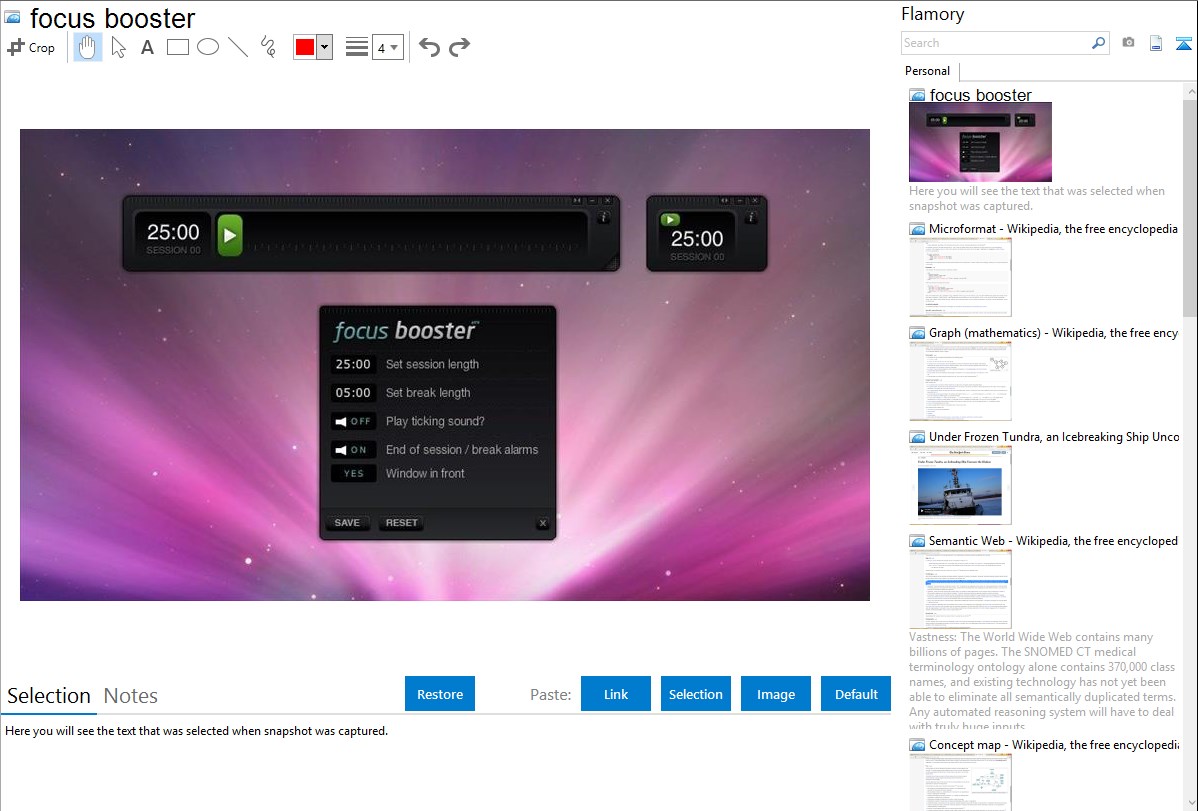The image size is (1198, 811).
Task: Click the Paste Link button
Action: point(616,694)
